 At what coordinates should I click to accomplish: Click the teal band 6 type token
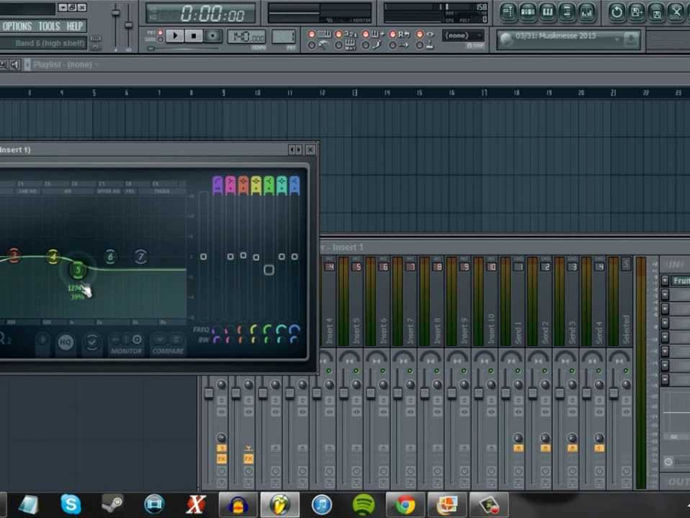click(x=281, y=185)
